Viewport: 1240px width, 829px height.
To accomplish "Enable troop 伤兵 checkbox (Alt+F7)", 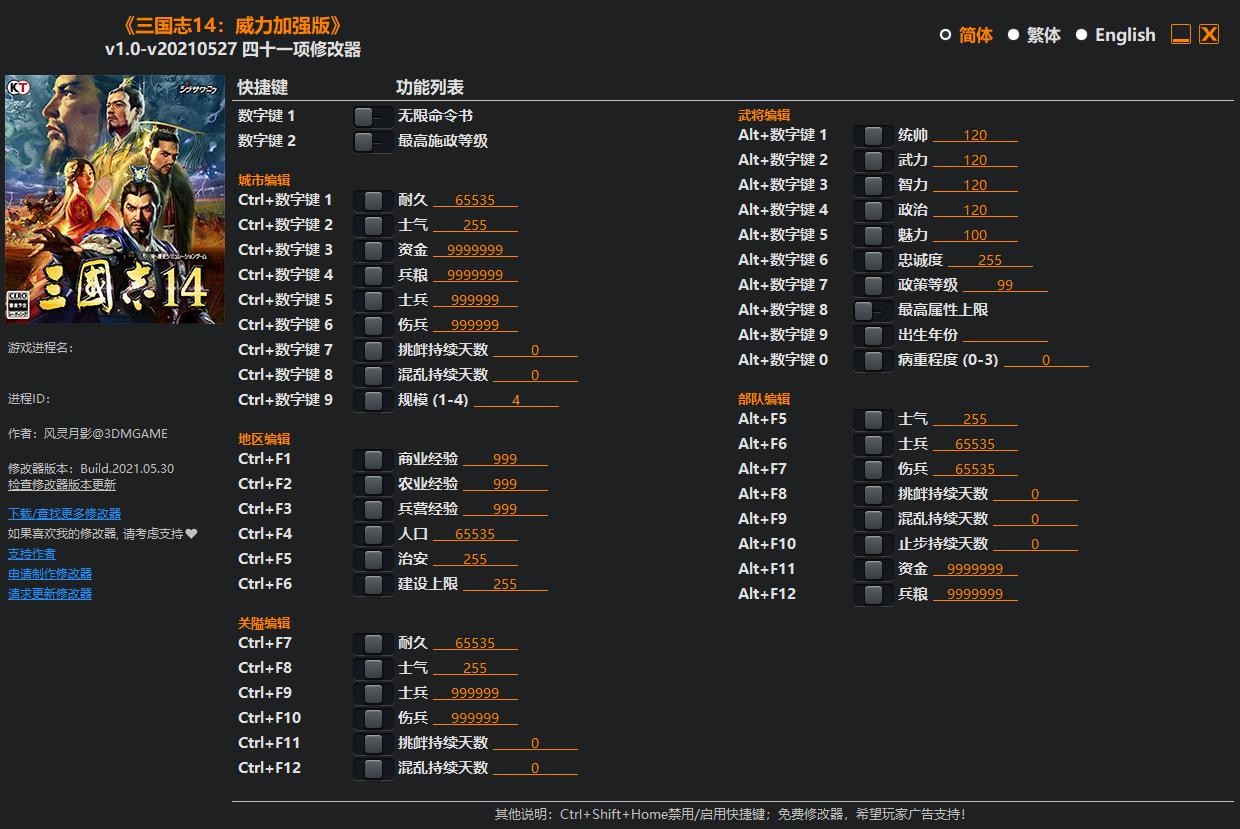I will click(873, 469).
